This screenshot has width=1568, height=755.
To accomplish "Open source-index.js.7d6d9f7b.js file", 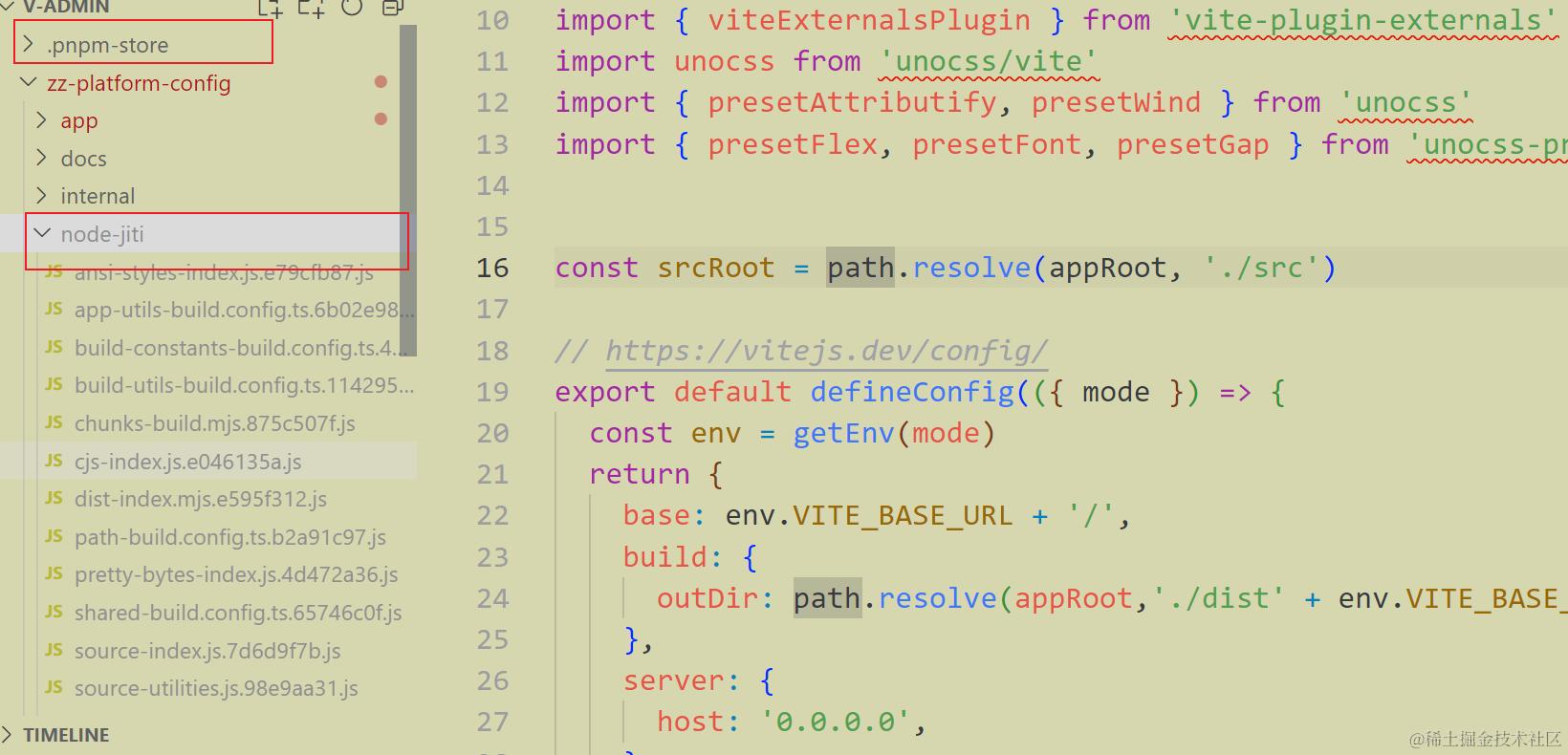I will click(207, 651).
